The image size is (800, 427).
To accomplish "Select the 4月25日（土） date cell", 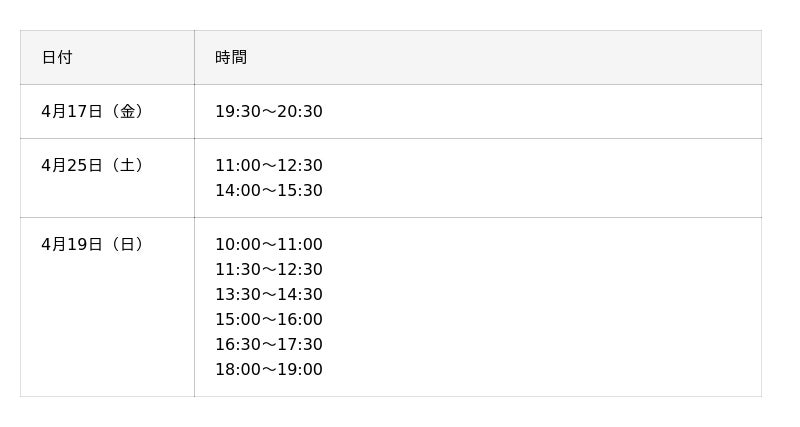I will click(92, 165).
